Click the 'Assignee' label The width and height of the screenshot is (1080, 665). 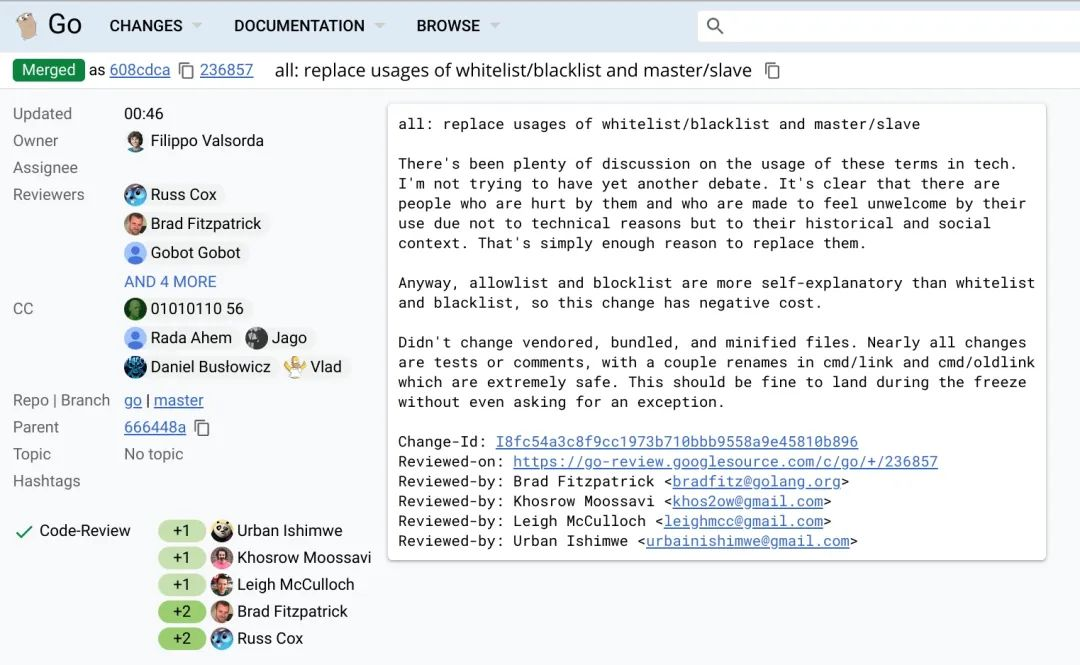45,167
